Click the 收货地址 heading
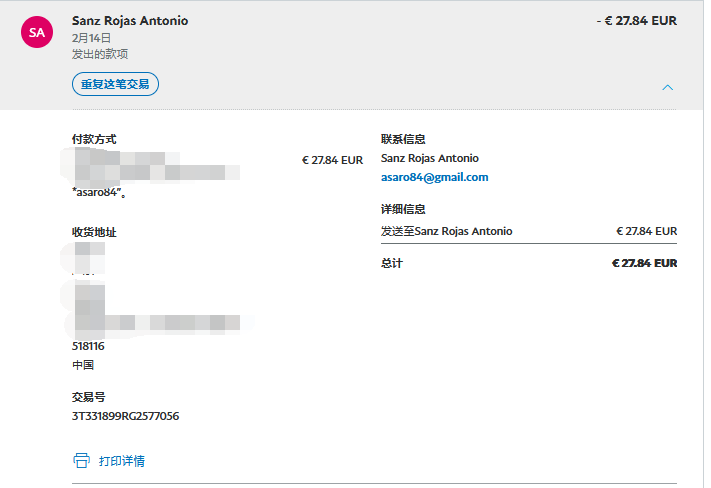711x488 pixels. click(x=94, y=232)
